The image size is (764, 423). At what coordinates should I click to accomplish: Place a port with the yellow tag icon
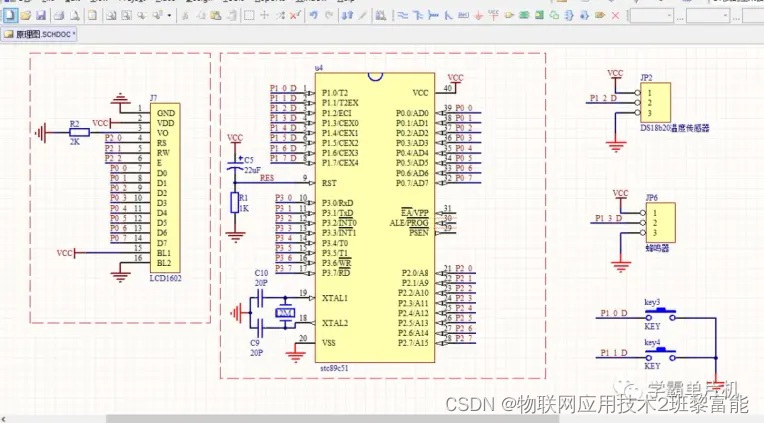coord(600,16)
